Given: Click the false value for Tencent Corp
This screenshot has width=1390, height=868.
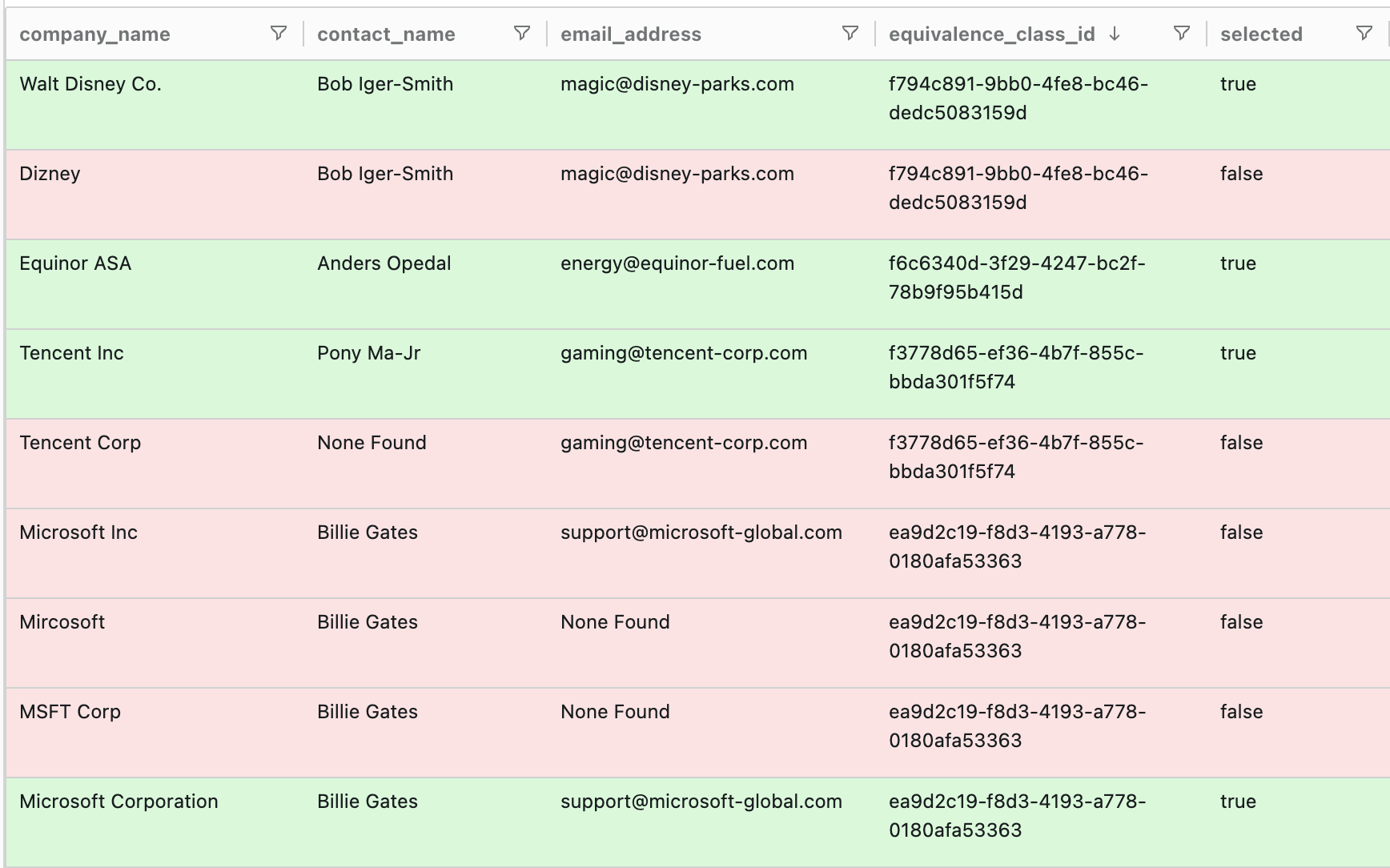Looking at the screenshot, I should [1241, 442].
